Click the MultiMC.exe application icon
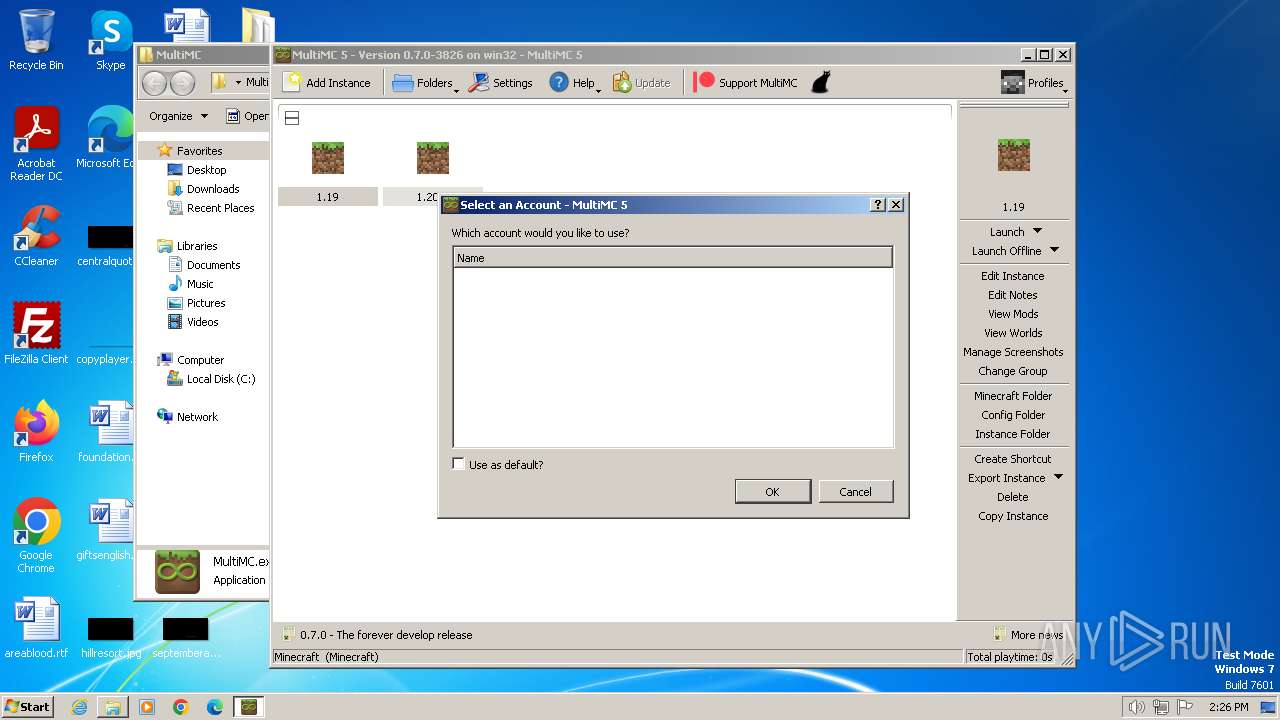Screen dimensions: 1280x720 tap(177, 571)
